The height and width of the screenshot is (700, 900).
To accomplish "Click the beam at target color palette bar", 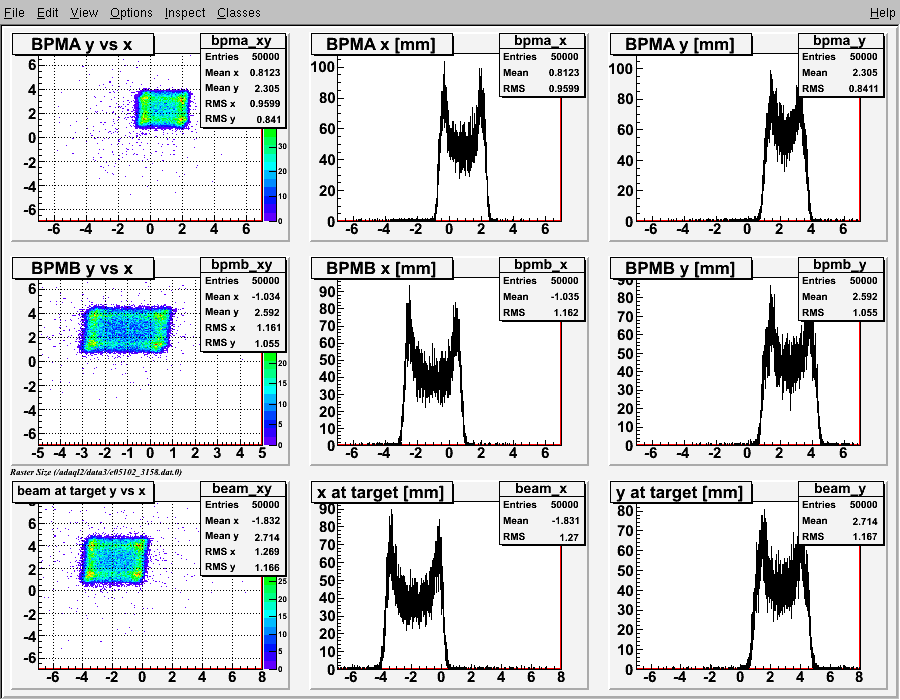I will (x=270, y=622).
